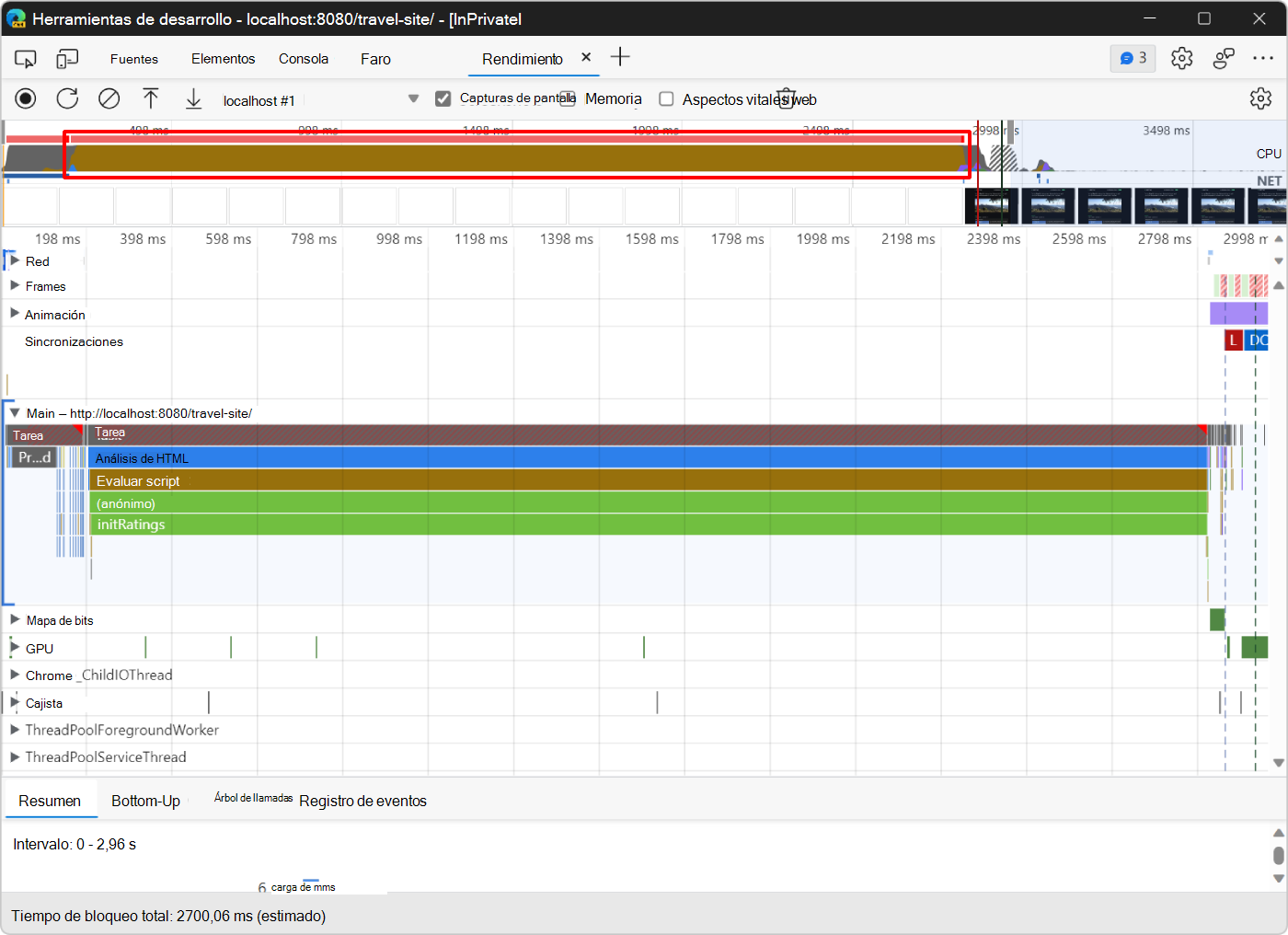Screen dimensions: 1288x935
Task: Open the Performance panel capture settings gear
Action: pos(1260,98)
